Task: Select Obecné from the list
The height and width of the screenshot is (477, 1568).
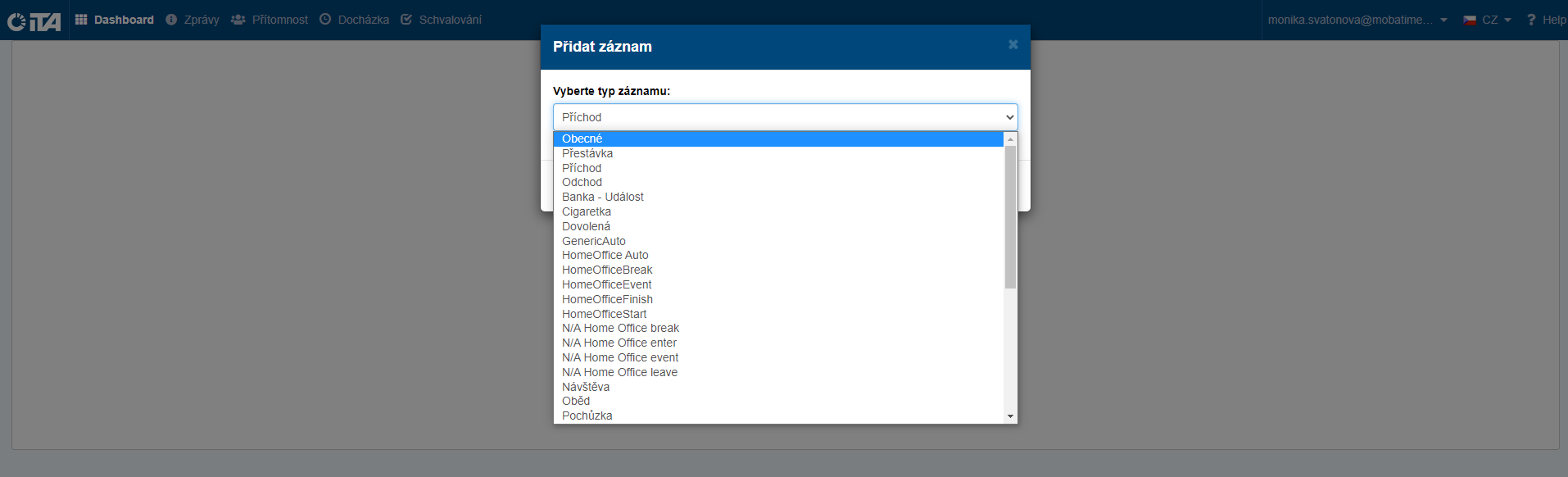Action: click(582, 139)
